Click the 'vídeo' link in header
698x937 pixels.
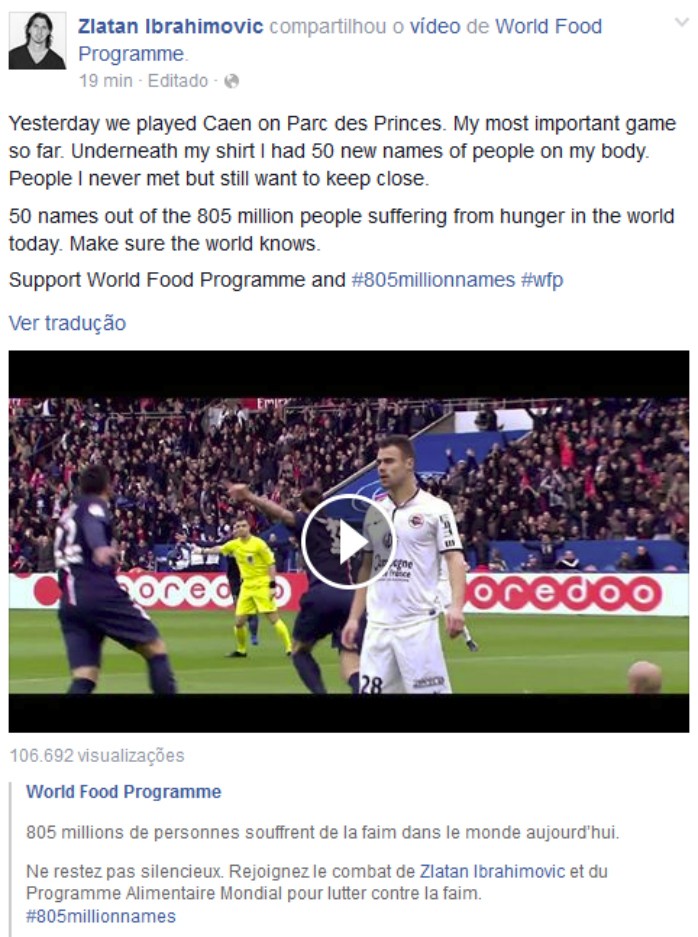click(434, 26)
